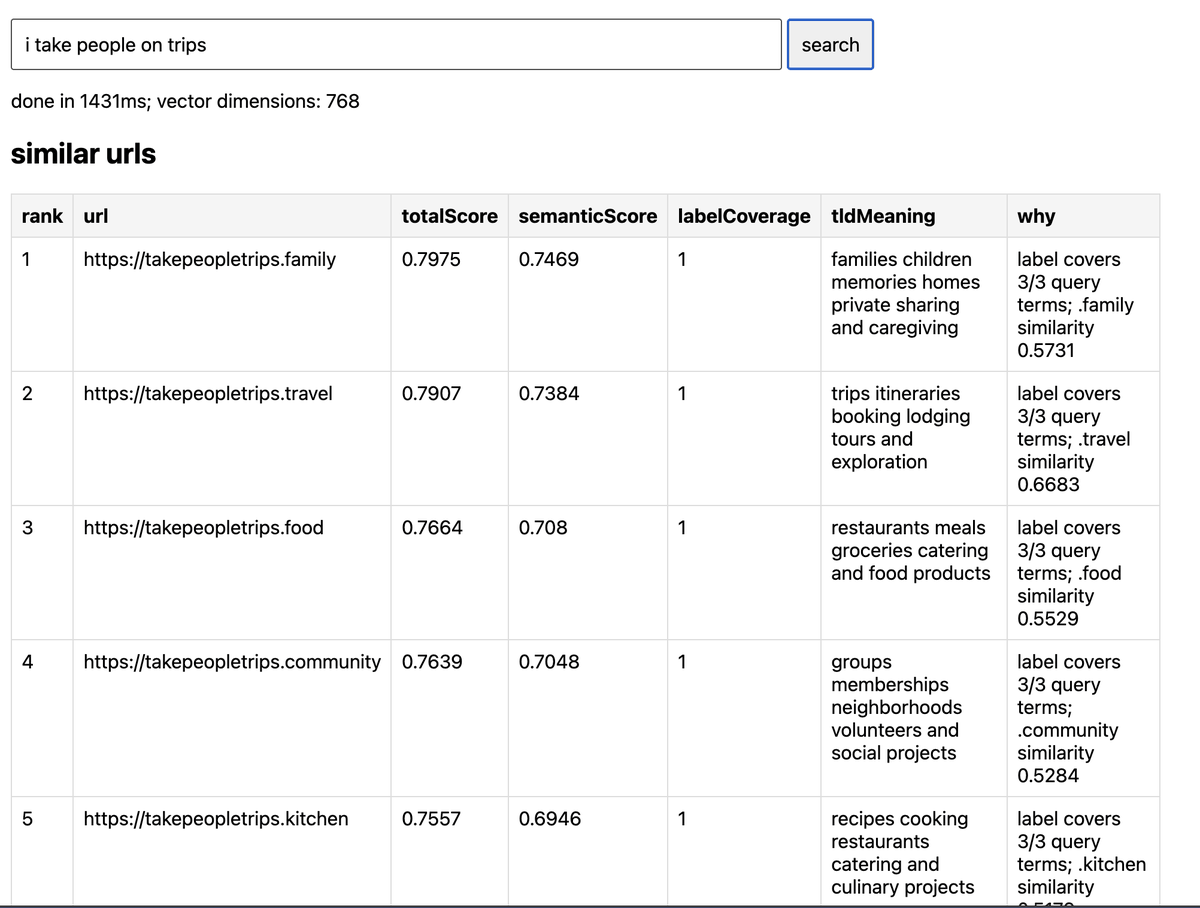Click the why cell with .community similarity 0.5284

[x=1084, y=718]
